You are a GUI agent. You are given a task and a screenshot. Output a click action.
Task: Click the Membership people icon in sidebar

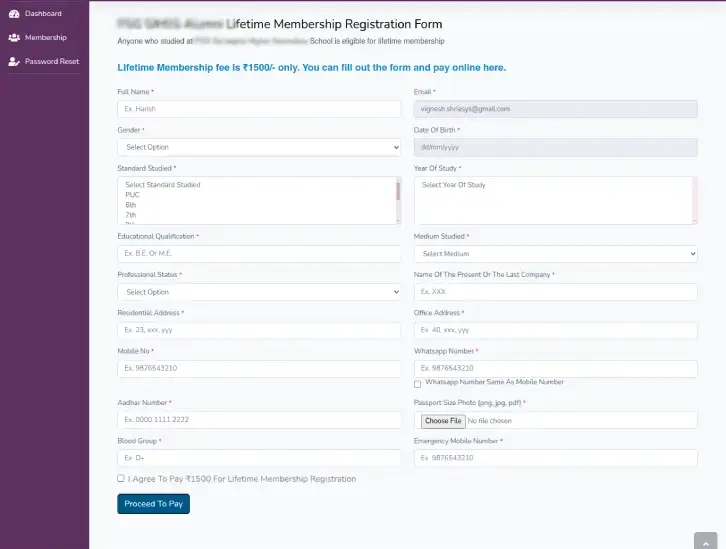(14, 37)
